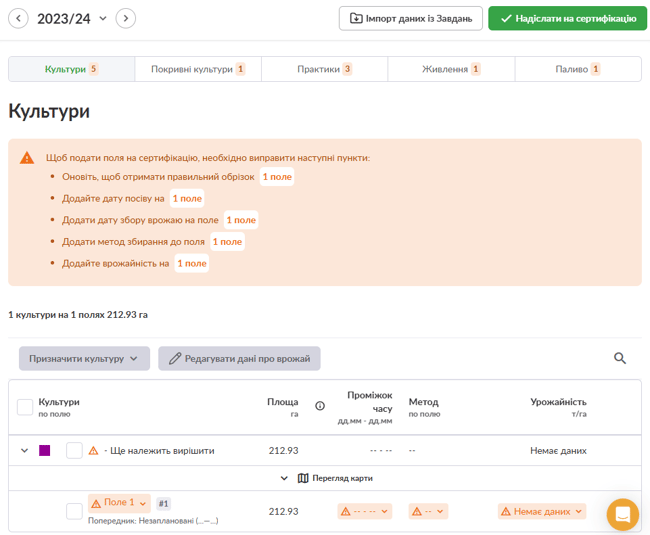Click warning icon on Ще належить вирішити row
650x535 pixels.
[94, 451]
